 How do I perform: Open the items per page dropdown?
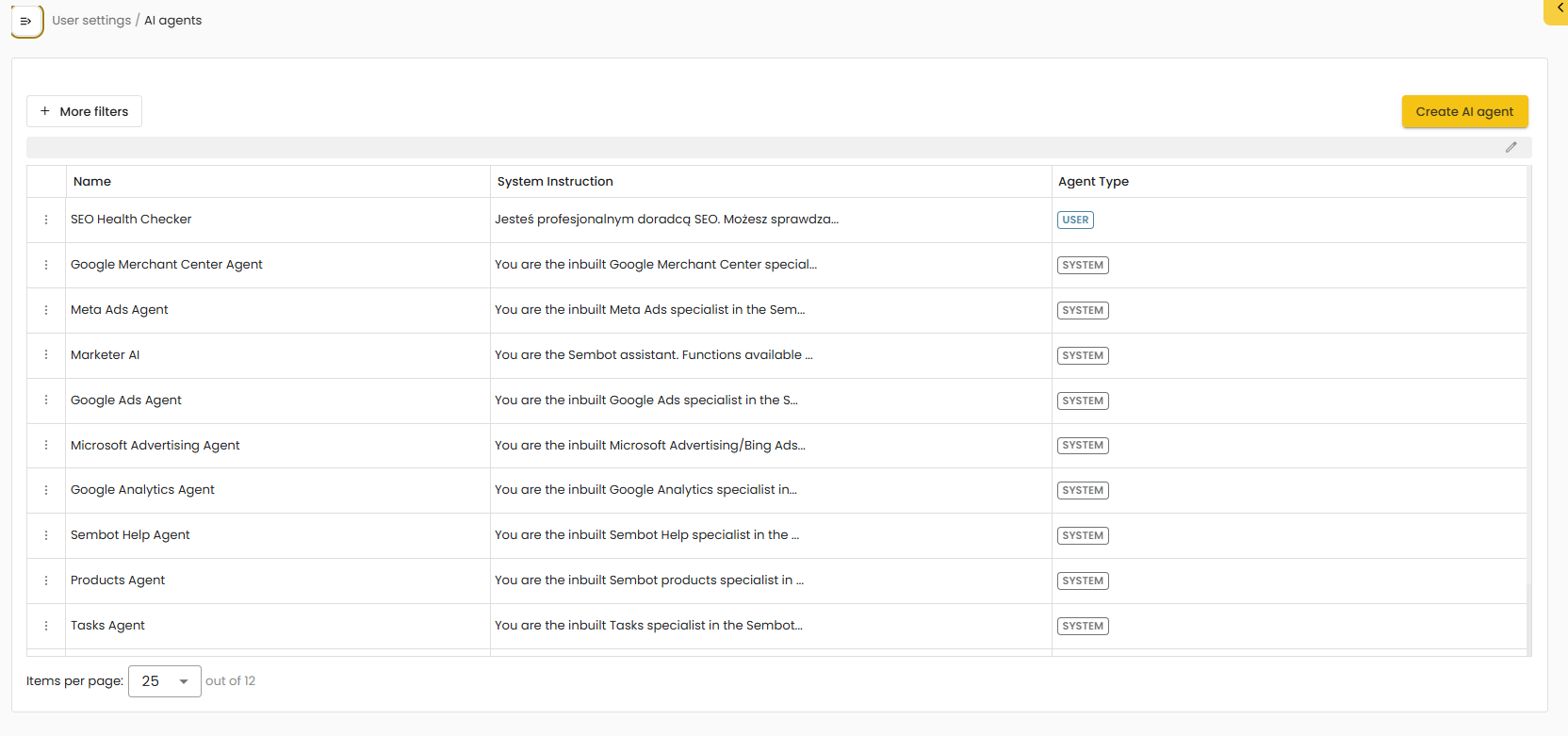click(164, 681)
